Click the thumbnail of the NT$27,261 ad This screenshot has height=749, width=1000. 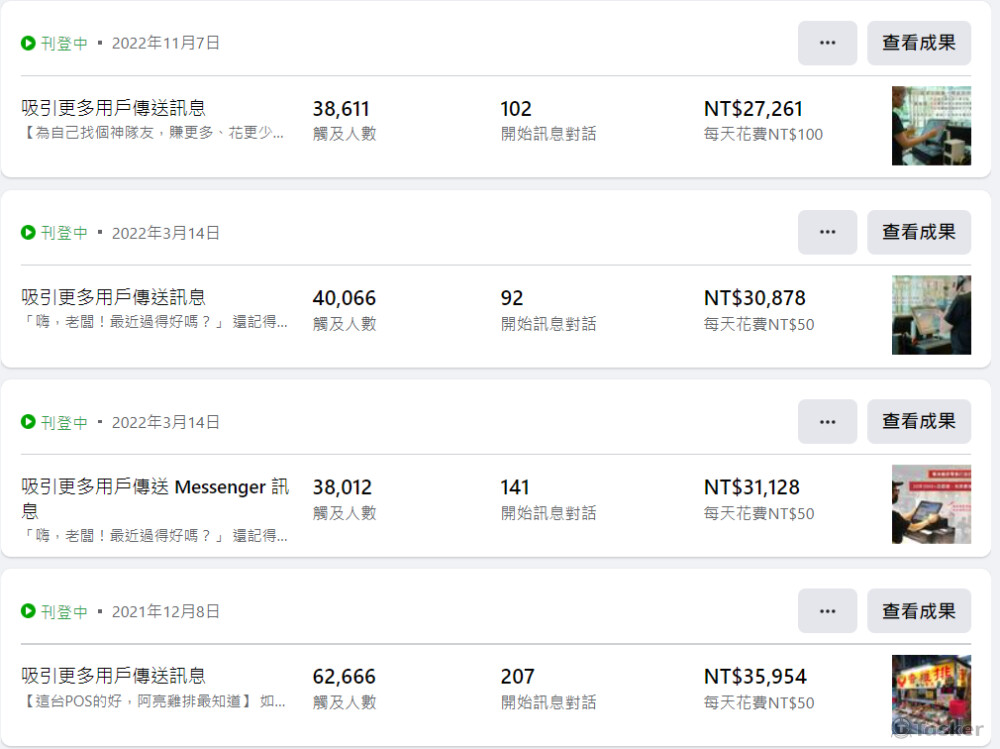click(x=930, y=125)
